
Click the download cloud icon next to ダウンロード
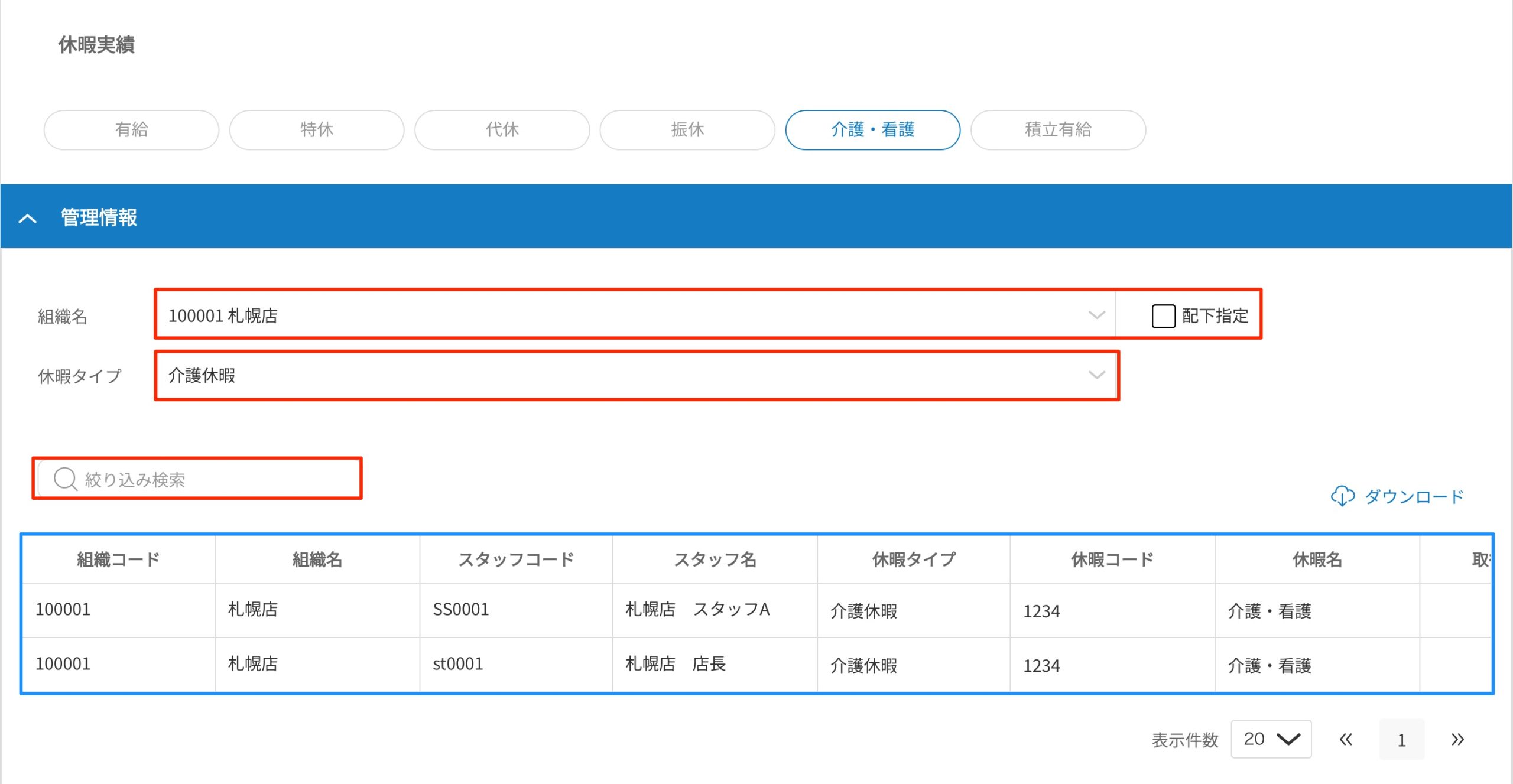point(1343,496)
